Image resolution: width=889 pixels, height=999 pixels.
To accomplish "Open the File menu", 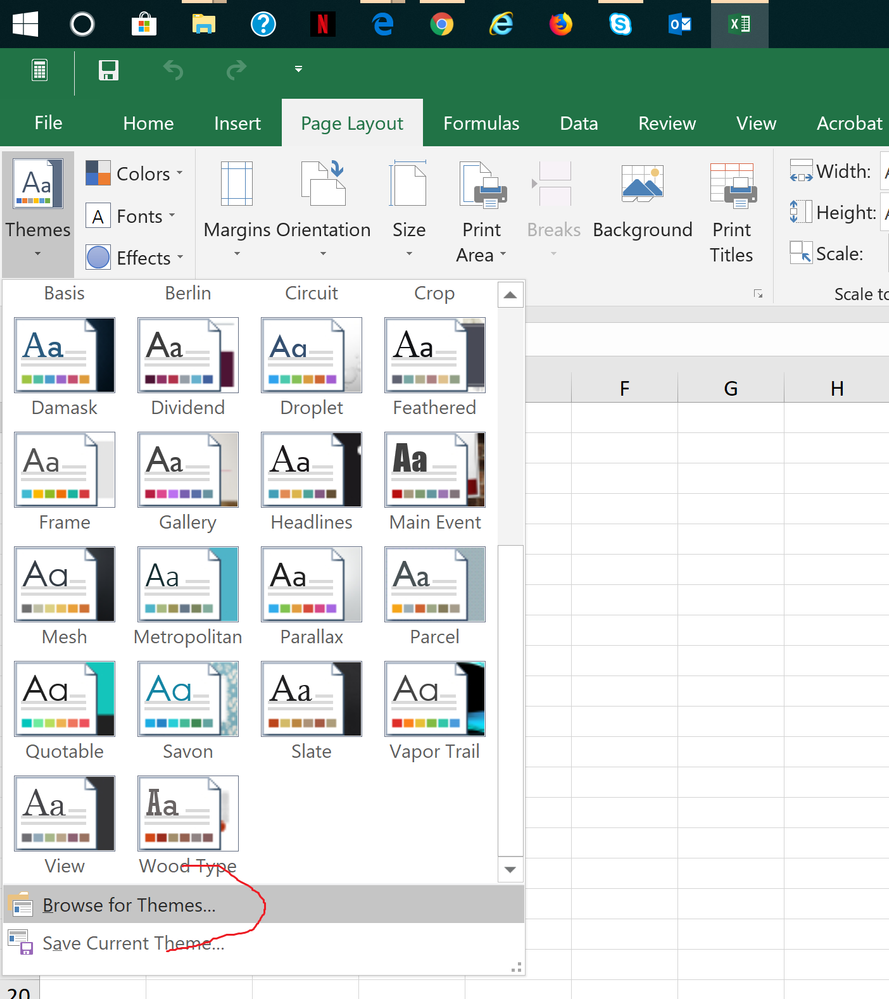I will pyautogui.click(x=47, y=122).
